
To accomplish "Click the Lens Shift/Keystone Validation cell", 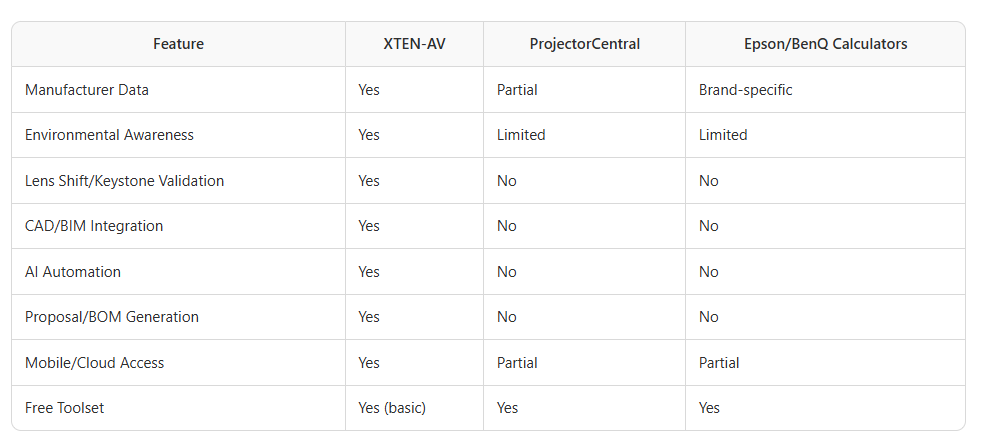I will pos(124,181).
